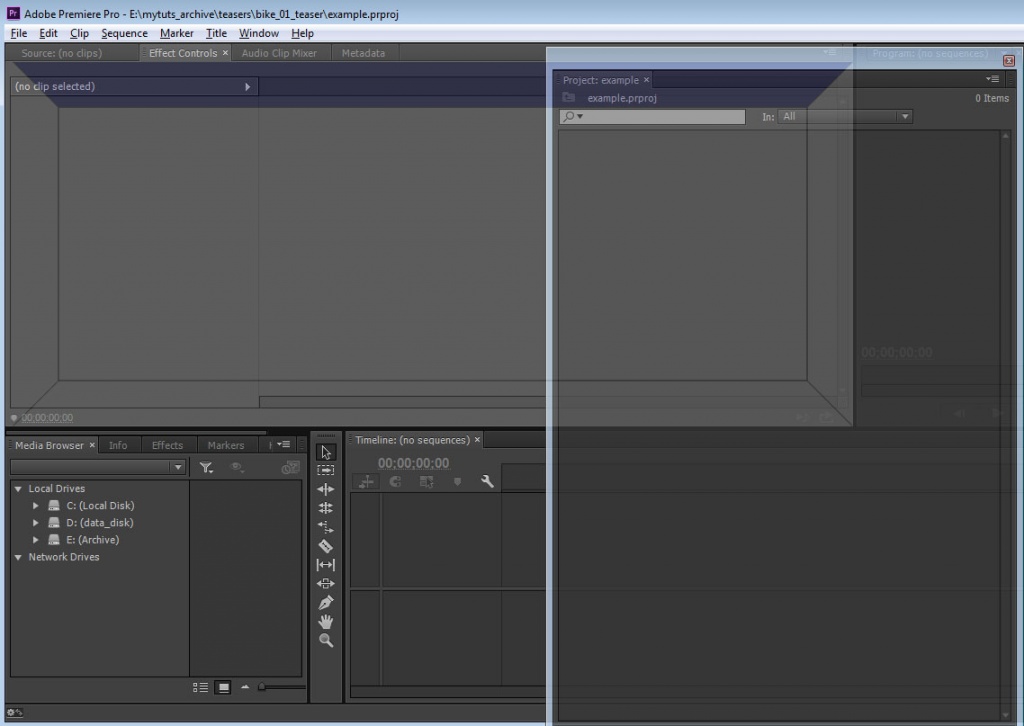The width and height of the screenshot is (1024, 726).
Task: Open the Project panel flyout menu
Action: click(x=993, y=79)
